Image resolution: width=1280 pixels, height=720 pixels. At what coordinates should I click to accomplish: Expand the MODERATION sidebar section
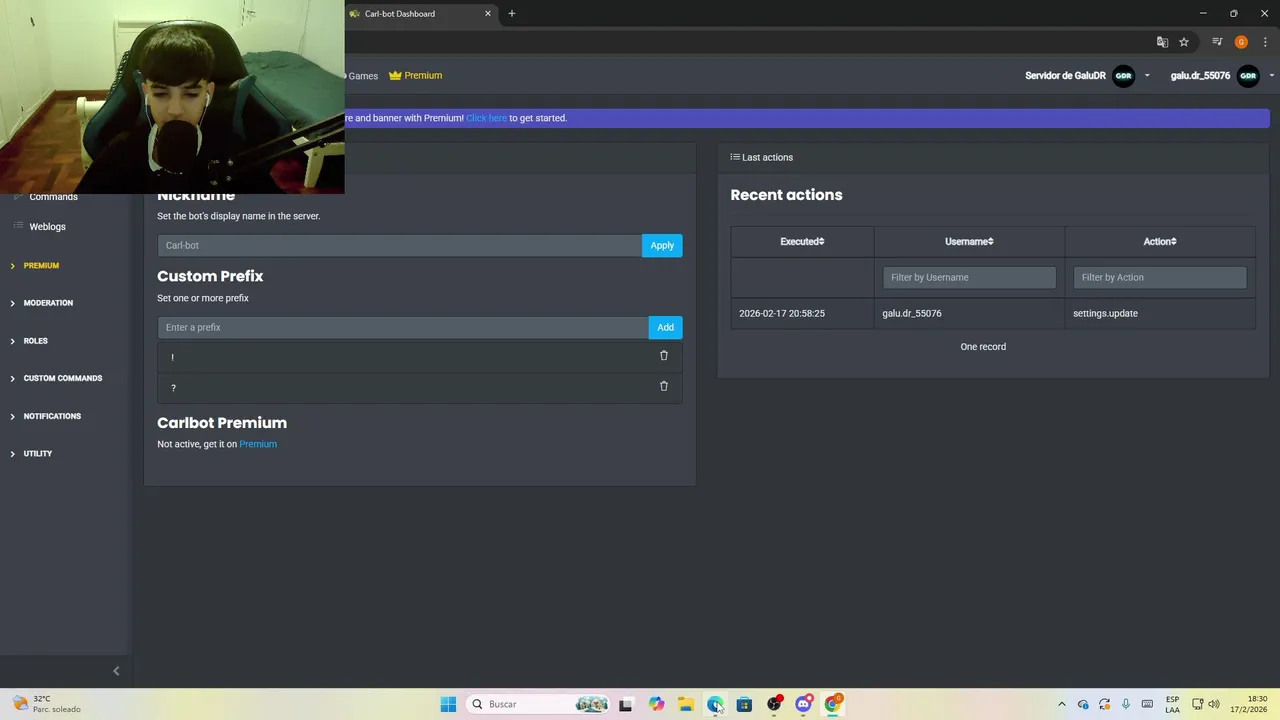point(48,303)
